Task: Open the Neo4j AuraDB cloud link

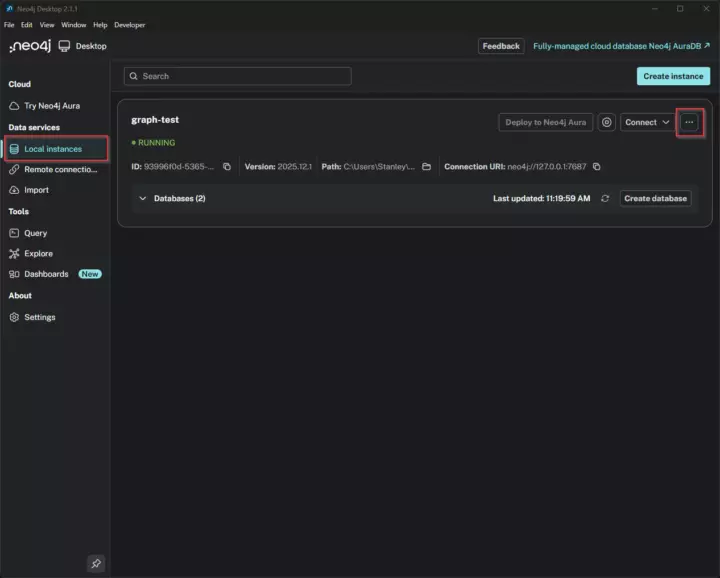Action: pyautogui.click(x=621, y=46)
